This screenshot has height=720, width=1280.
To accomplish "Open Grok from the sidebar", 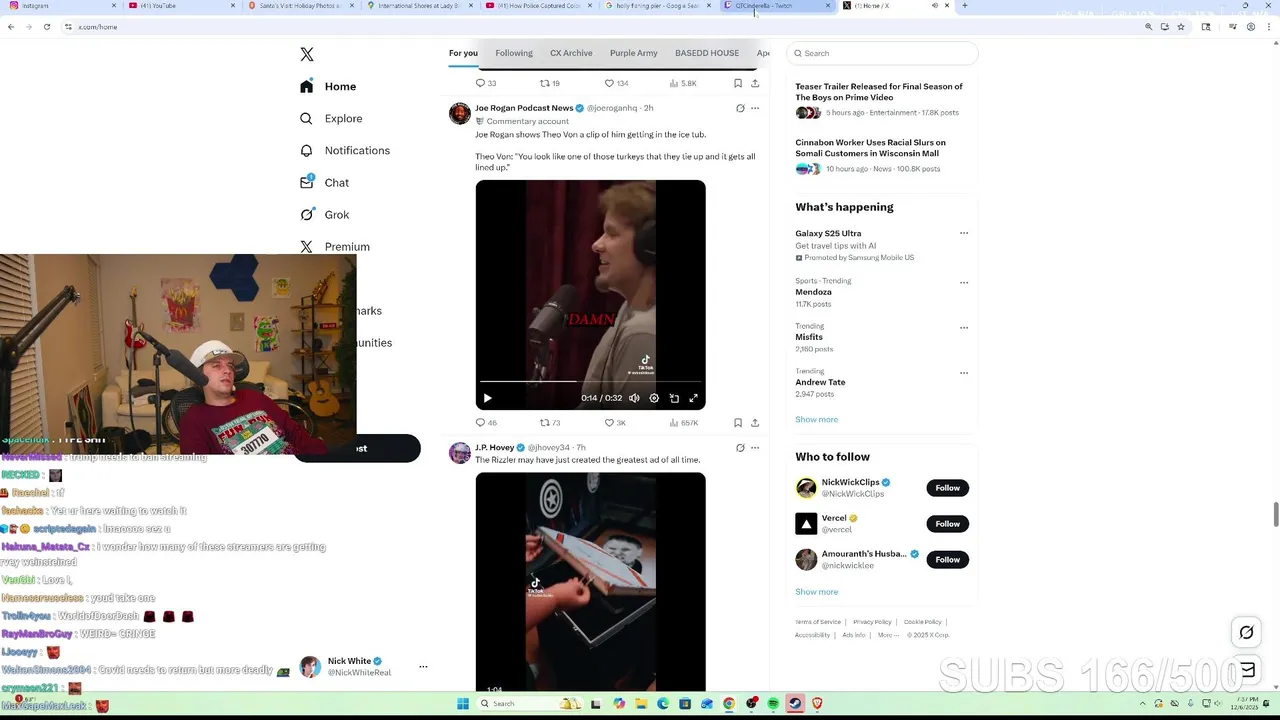I will click(324, 215).
